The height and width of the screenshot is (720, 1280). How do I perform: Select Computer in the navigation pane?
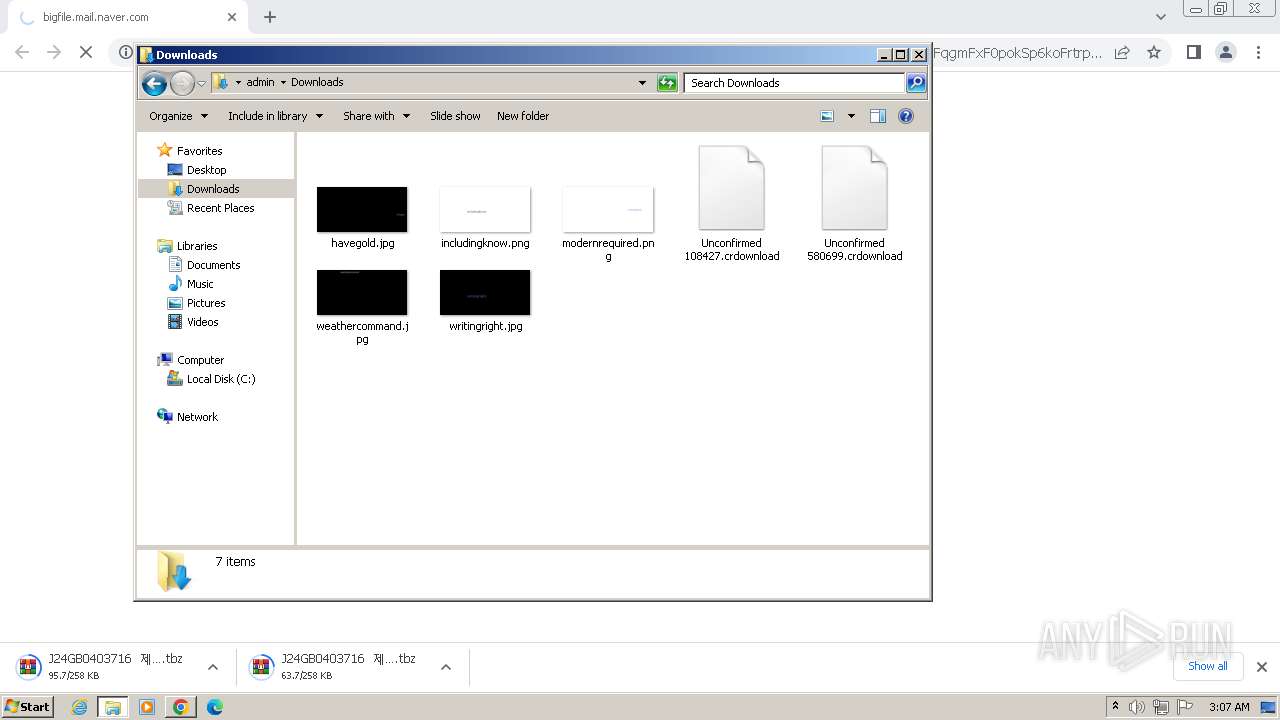point(200,360)
